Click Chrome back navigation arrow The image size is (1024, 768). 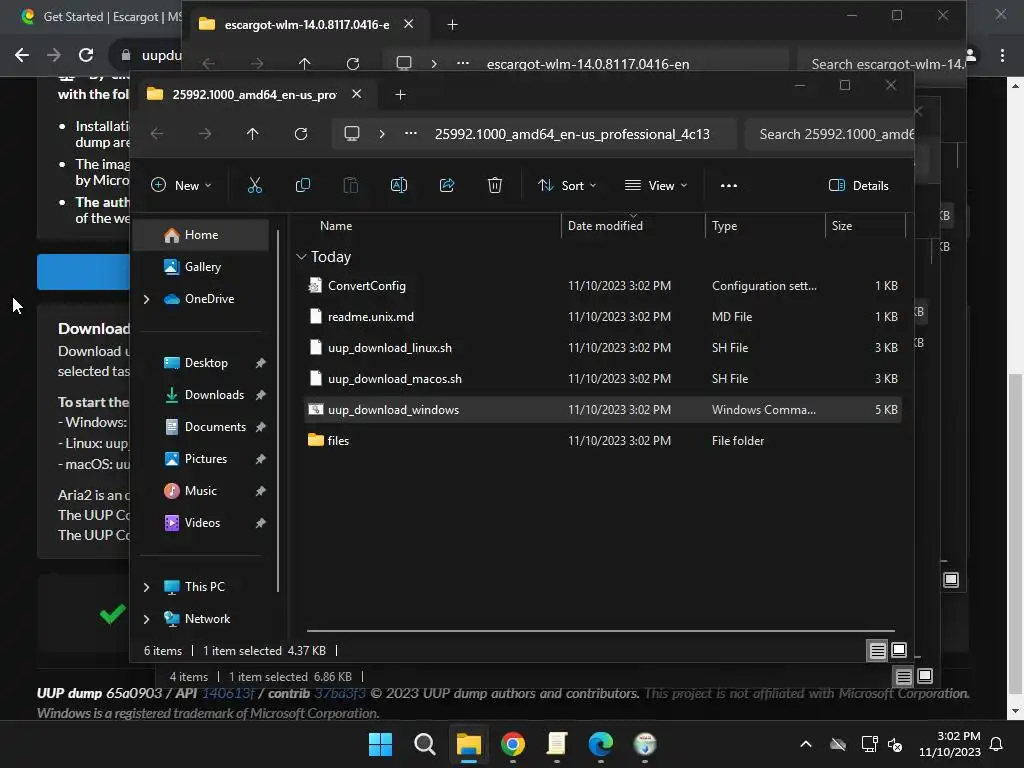point(22,55)
